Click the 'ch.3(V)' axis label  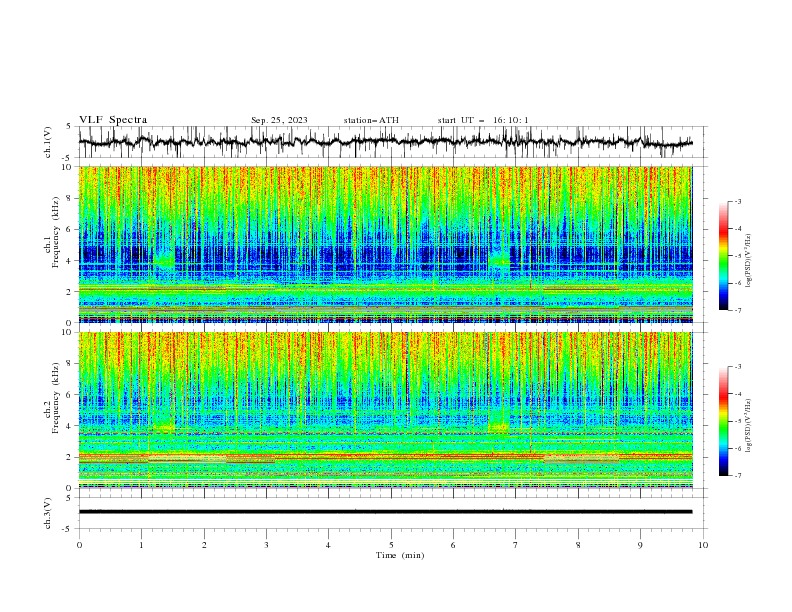pos(48,513)
